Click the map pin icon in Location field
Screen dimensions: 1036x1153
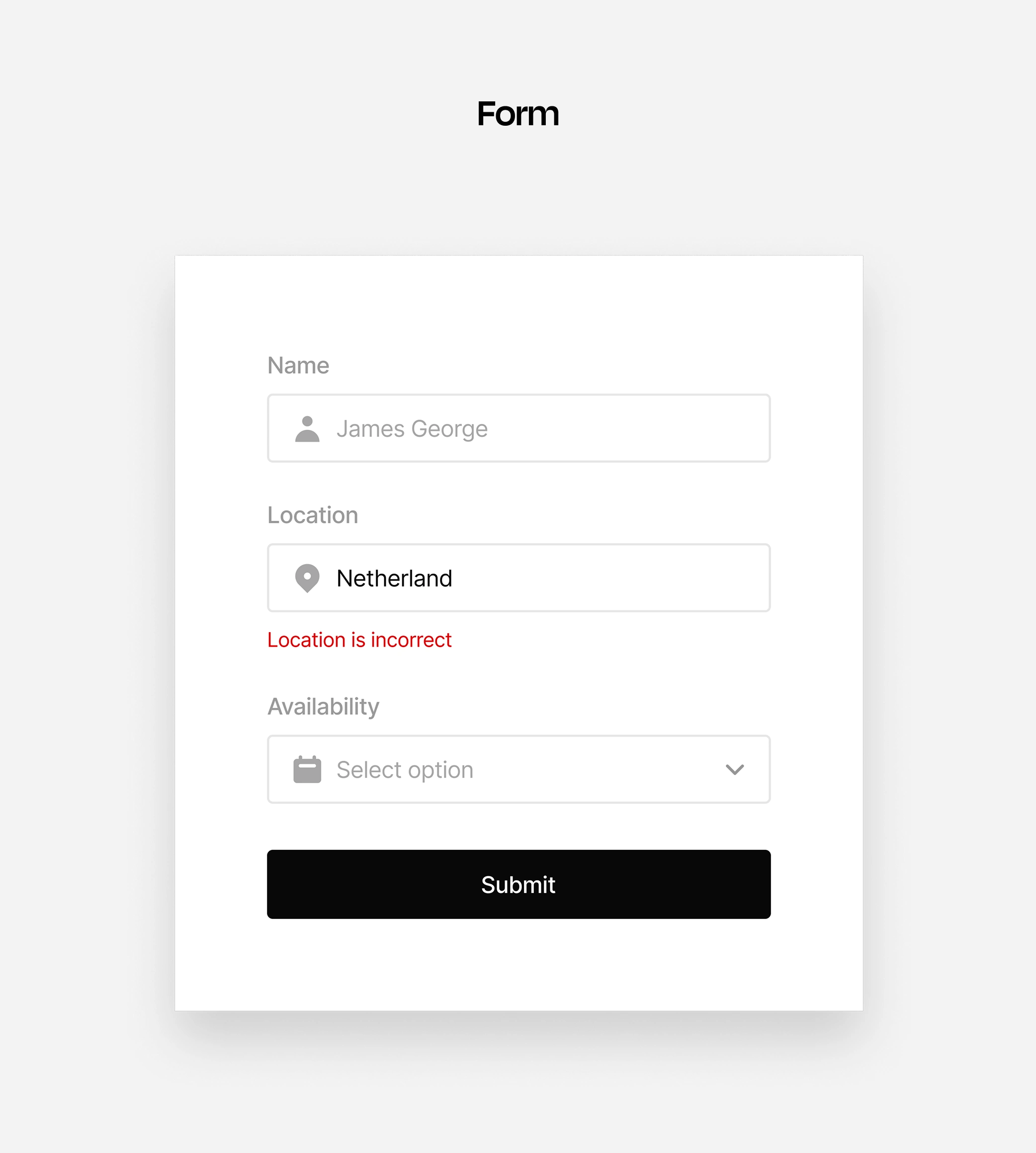pos(307,577)
